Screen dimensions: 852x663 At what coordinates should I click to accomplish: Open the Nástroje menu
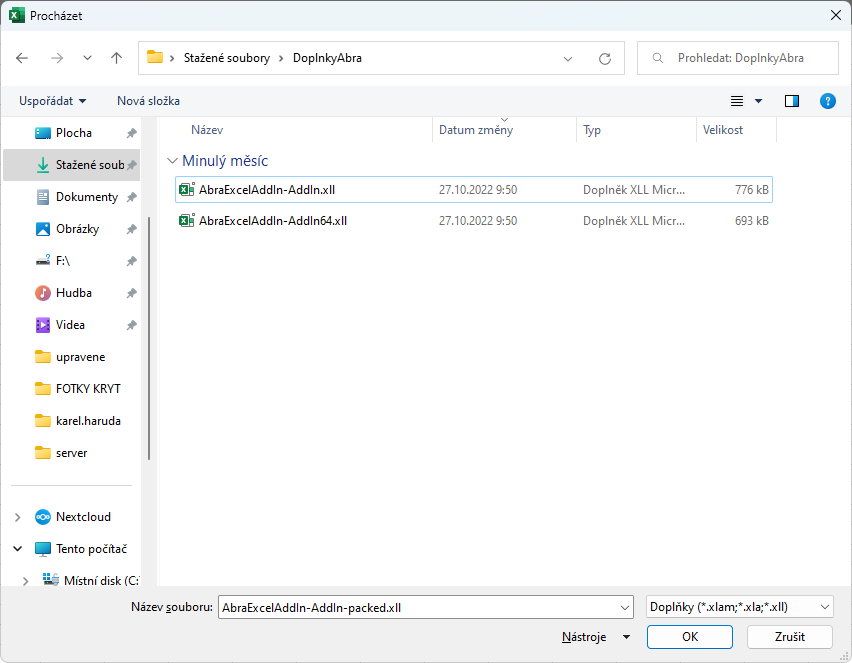tap(596, 637)
